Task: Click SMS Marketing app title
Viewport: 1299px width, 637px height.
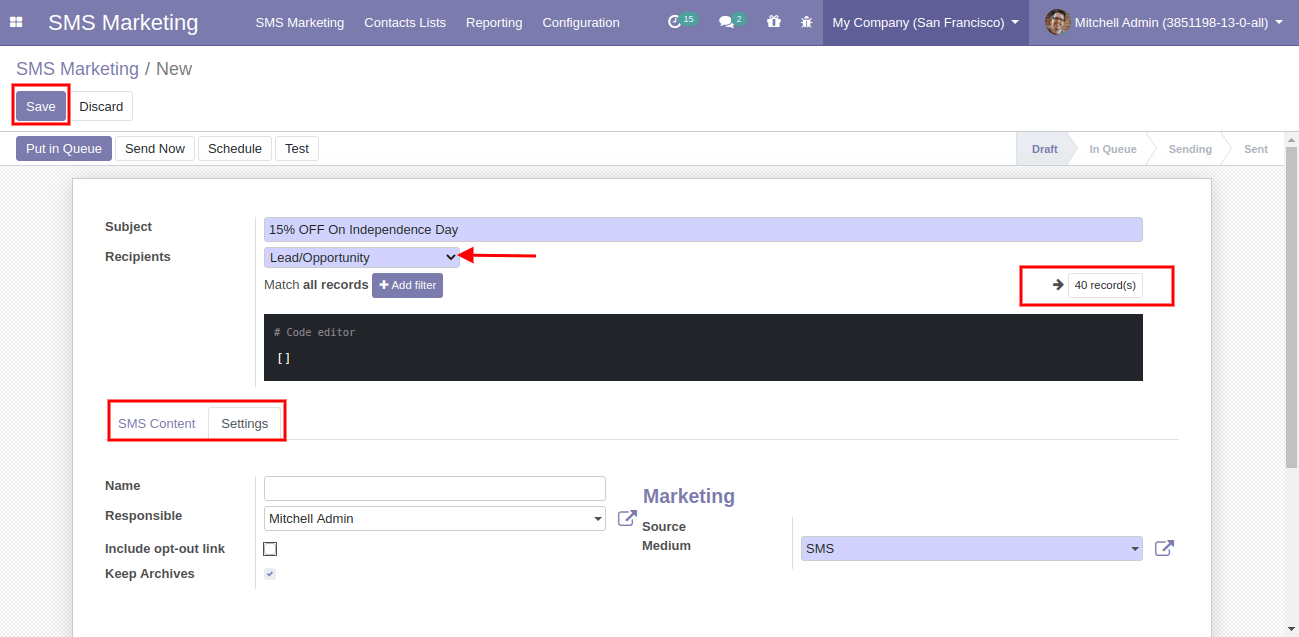Action: click(123, 22)
